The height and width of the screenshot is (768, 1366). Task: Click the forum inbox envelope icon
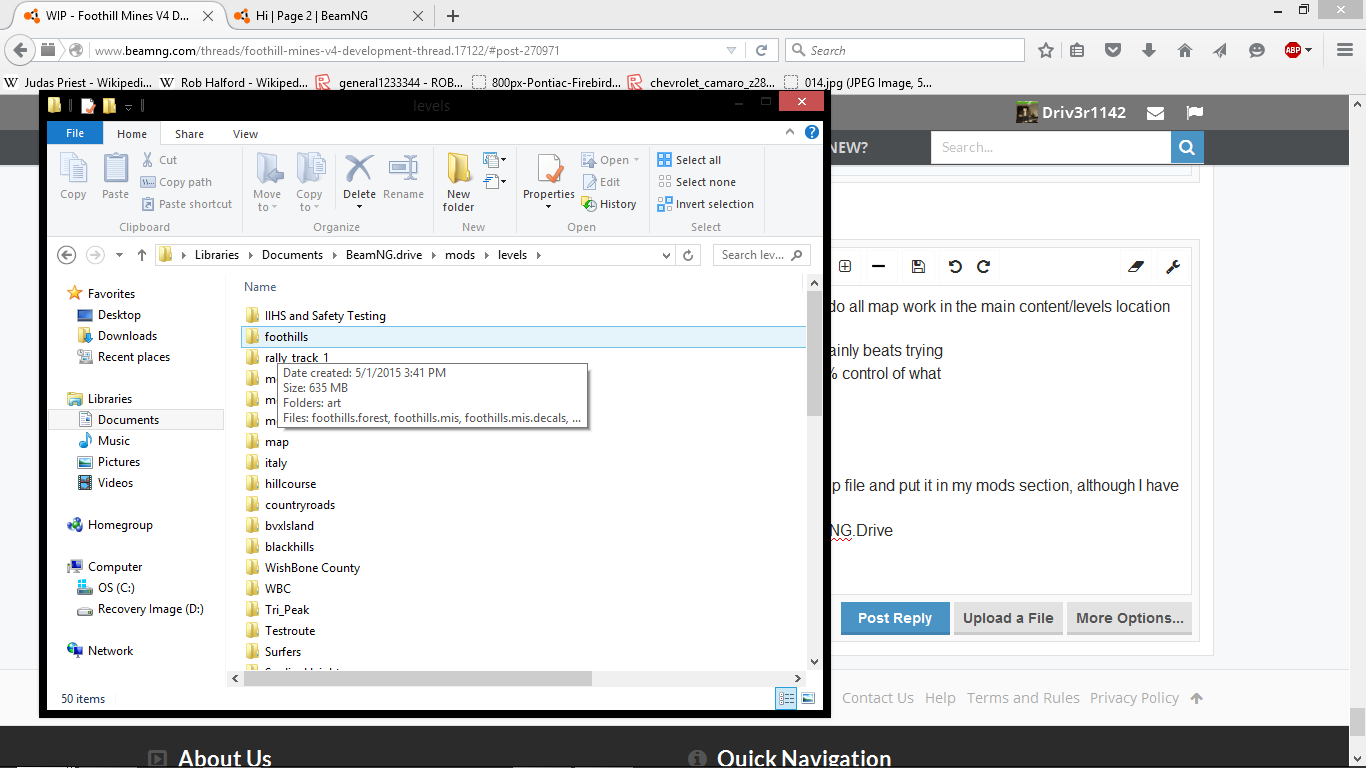click(1155, 113)
